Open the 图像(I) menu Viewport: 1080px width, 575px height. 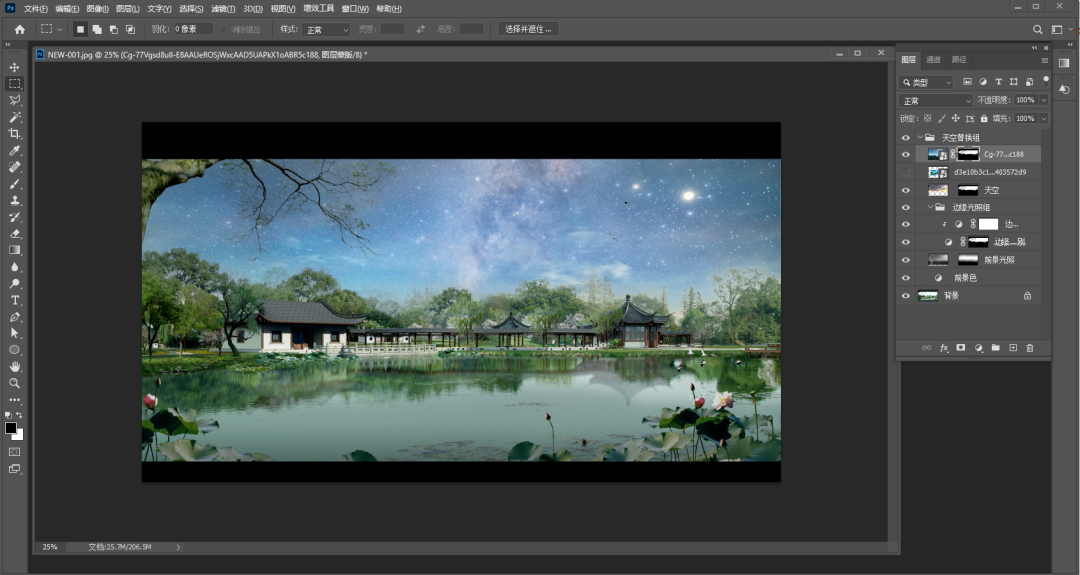point(98,9)
